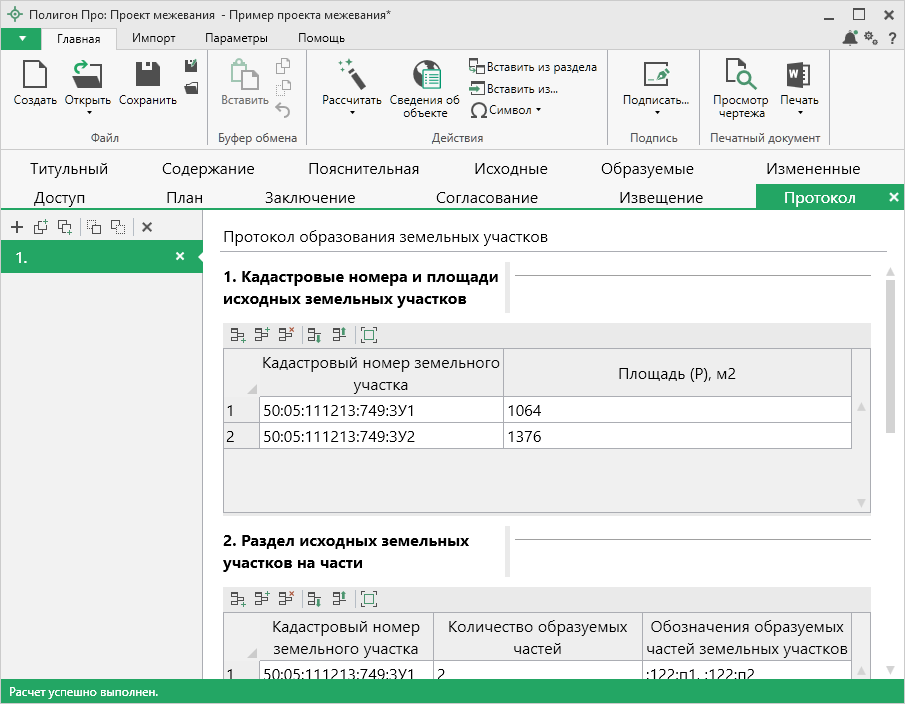The image size is (905, 704).
Task: Add new section with plus icon in left panel
Action: pyautogui.click(x=17, y=227)
